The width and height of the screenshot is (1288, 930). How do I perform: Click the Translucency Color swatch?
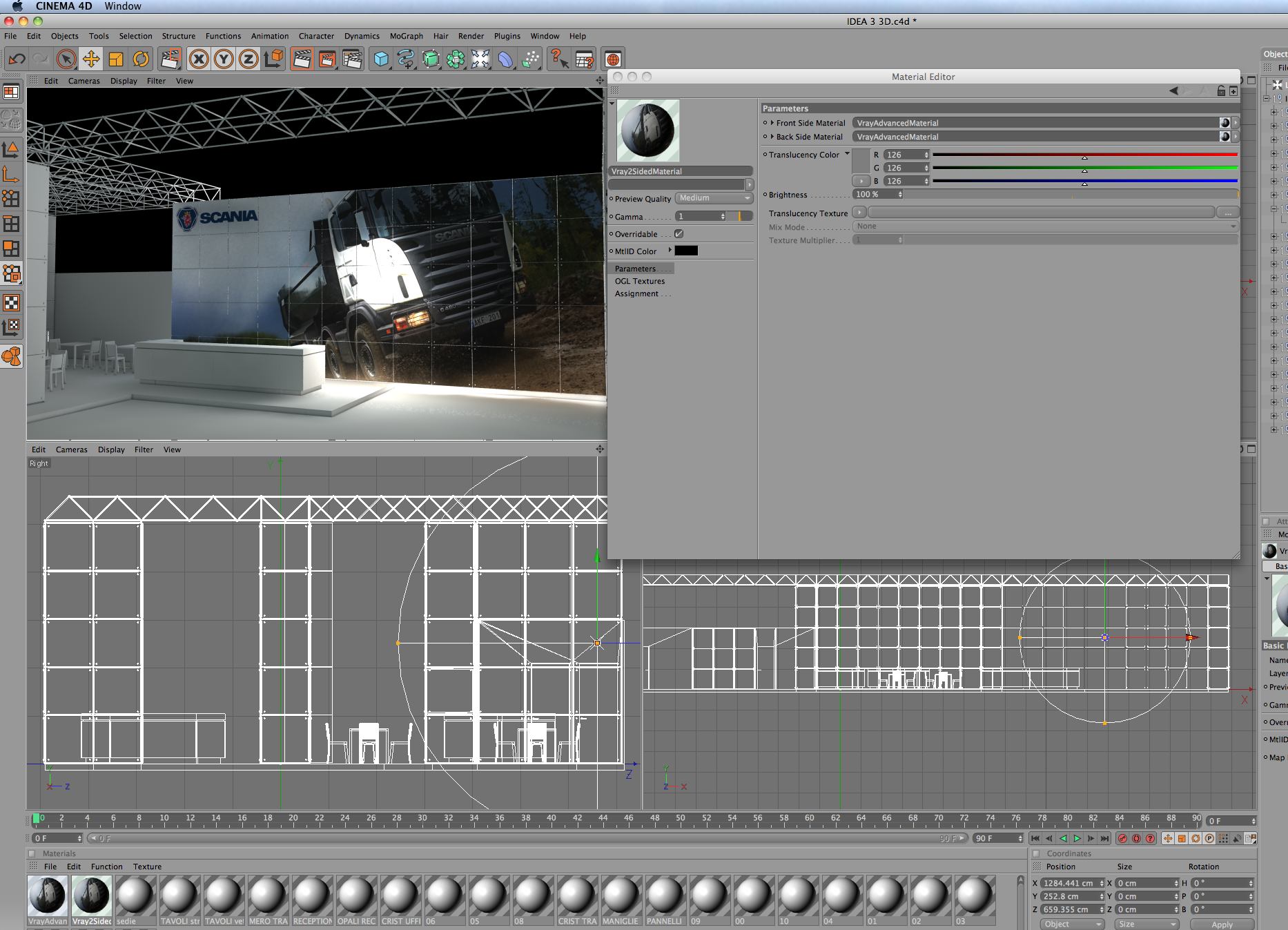(x=861, y=160)
